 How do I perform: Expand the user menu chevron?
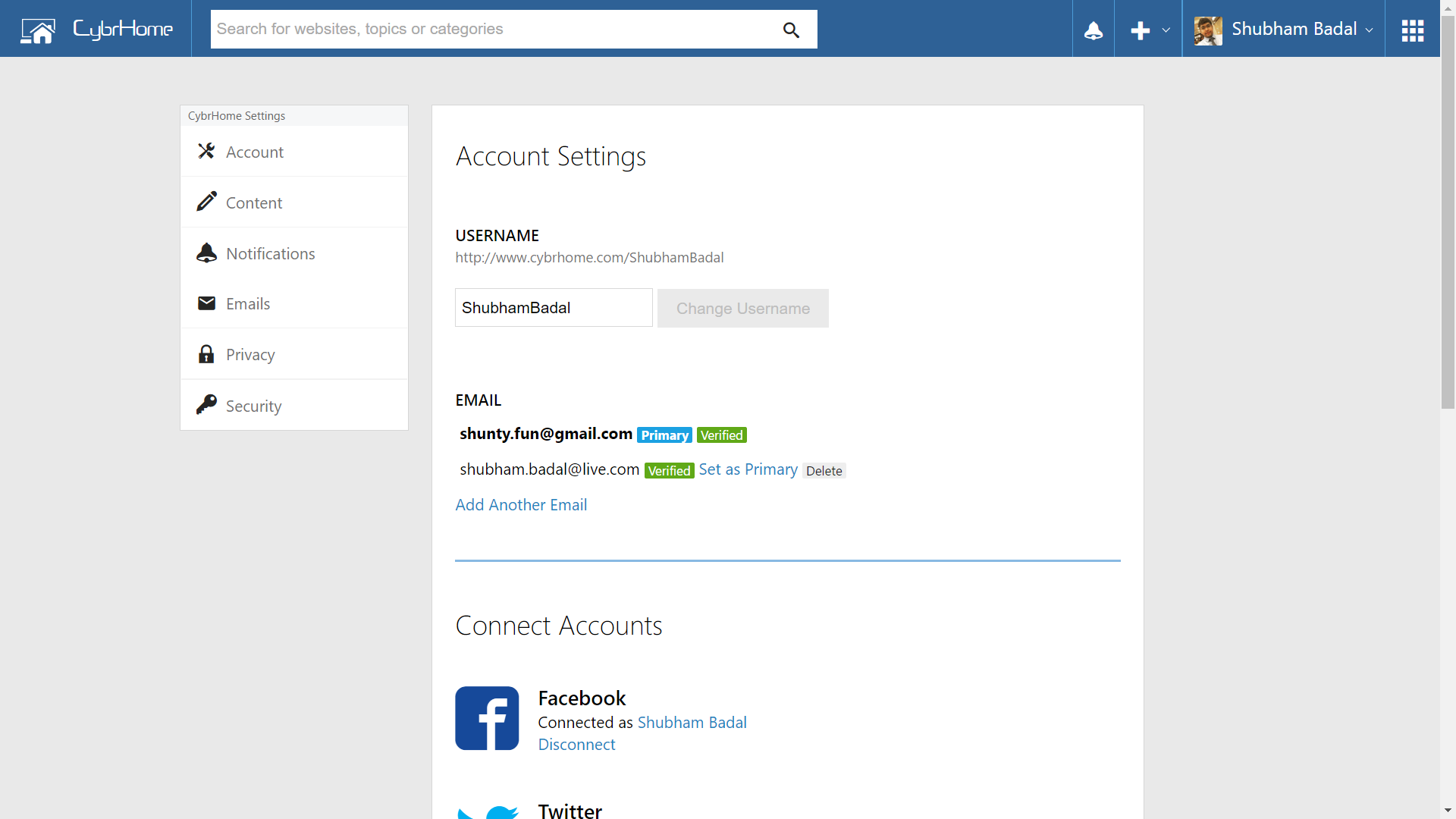coord(1369,30)
